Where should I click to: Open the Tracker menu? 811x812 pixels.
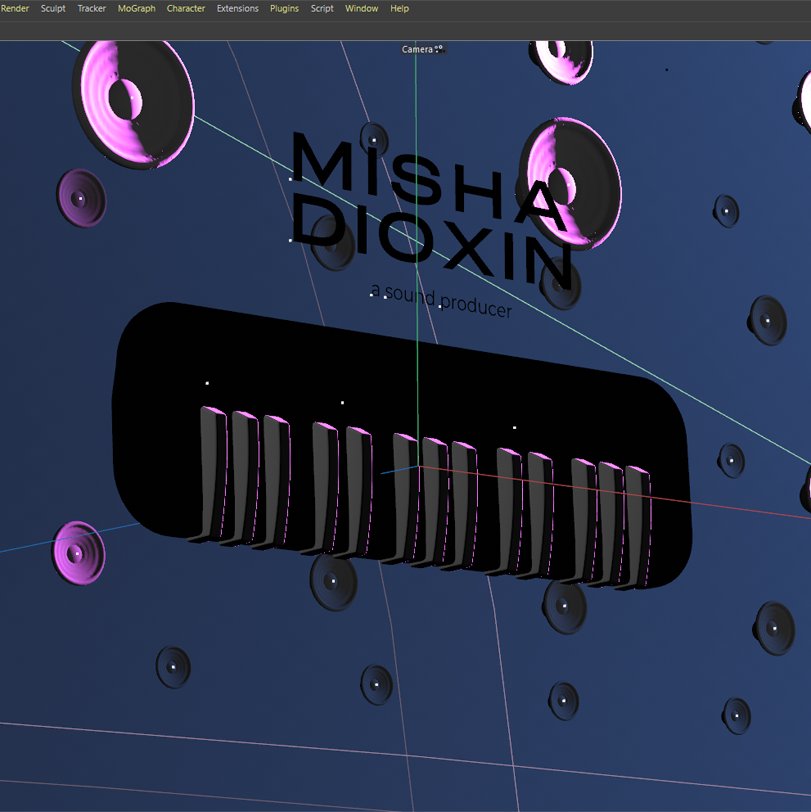92,8
